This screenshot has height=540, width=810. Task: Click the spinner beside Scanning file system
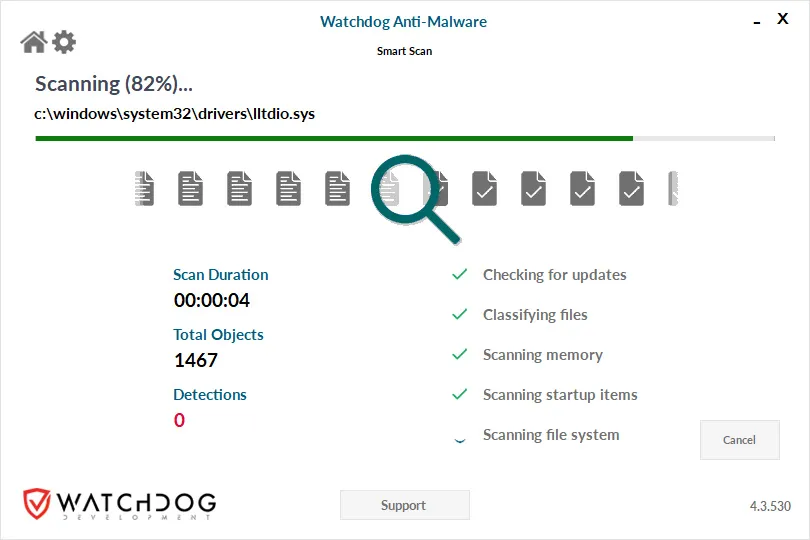click(459, 440)
